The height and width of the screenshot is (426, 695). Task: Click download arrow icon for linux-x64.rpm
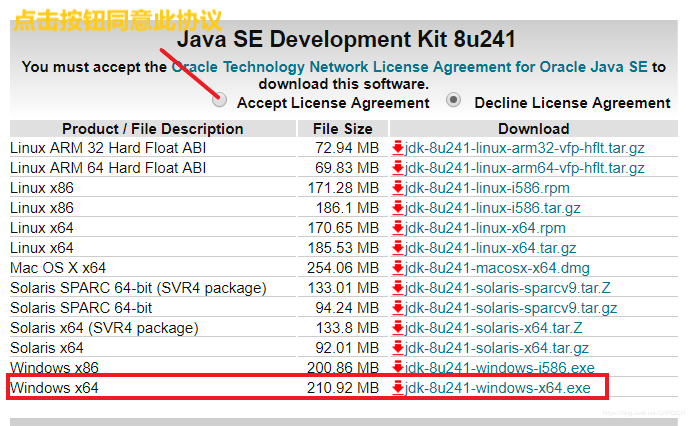pyautogui.click(x=398, y=227)
